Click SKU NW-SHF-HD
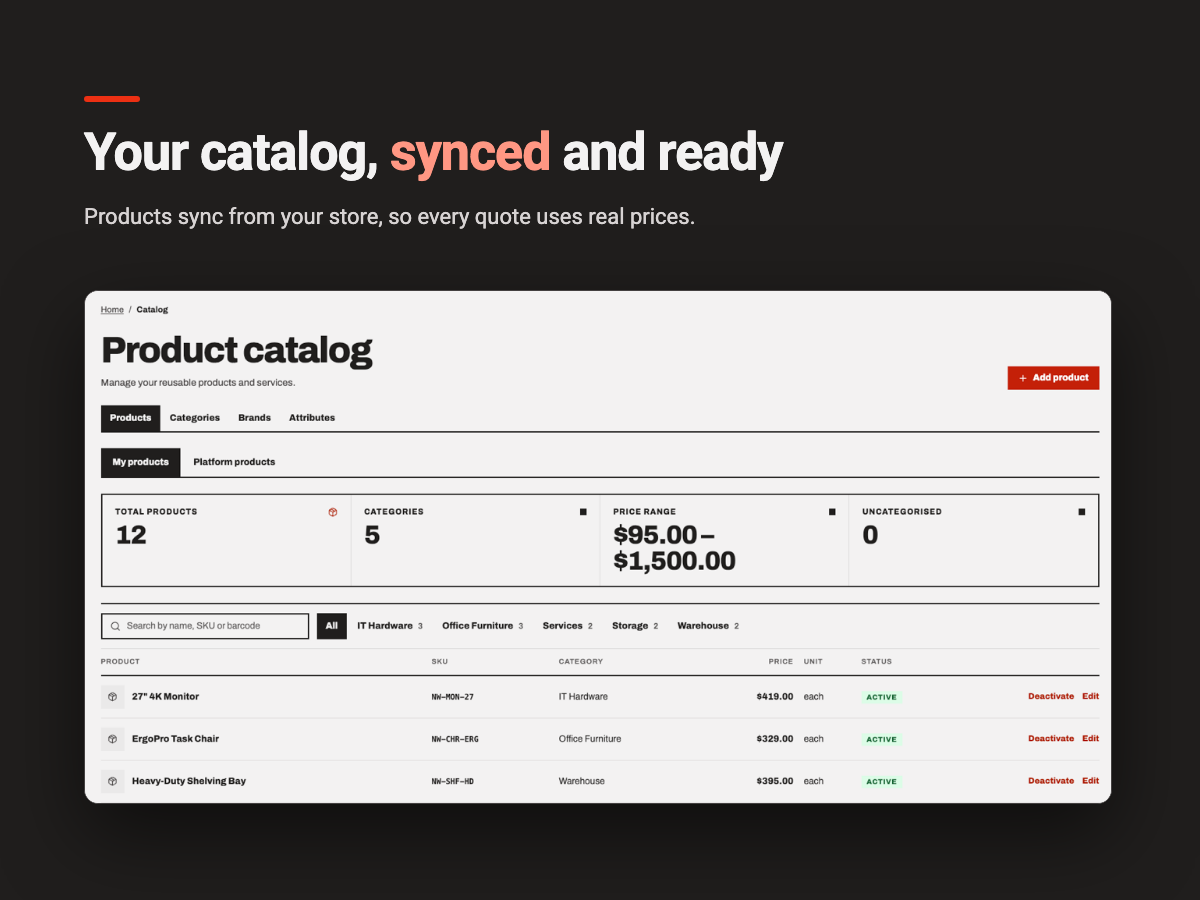This screenshot has height=900, width=1200. tap(453, 781)
